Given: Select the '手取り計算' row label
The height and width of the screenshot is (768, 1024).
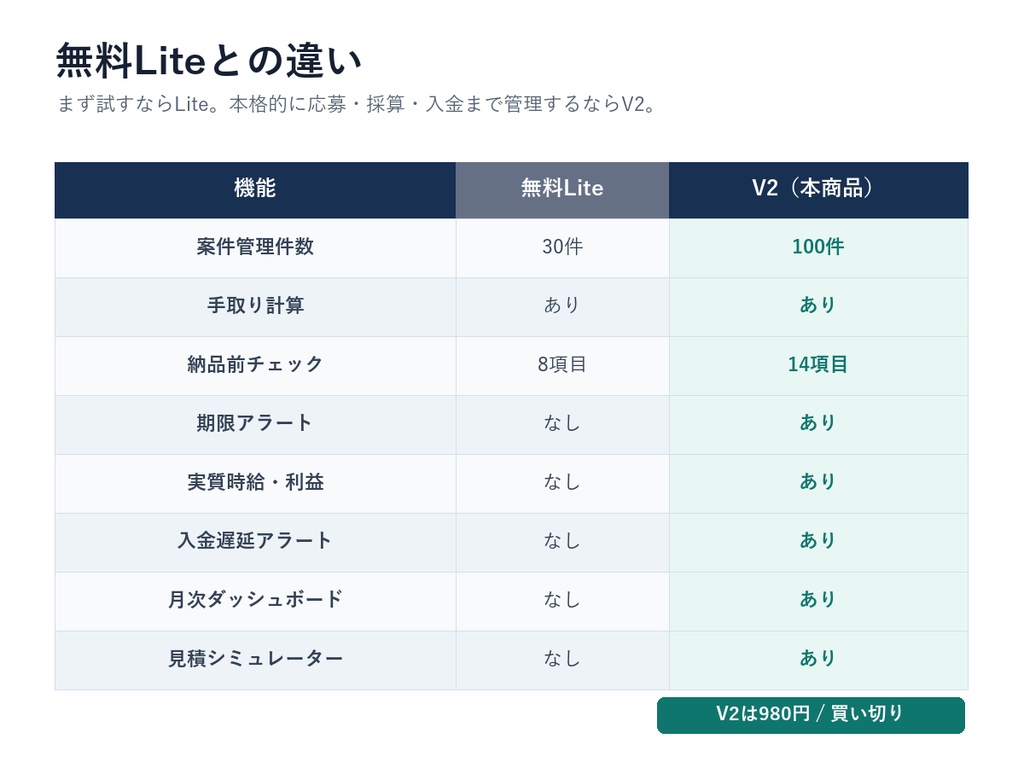Looking at the screenshot, I should [255, 306].
